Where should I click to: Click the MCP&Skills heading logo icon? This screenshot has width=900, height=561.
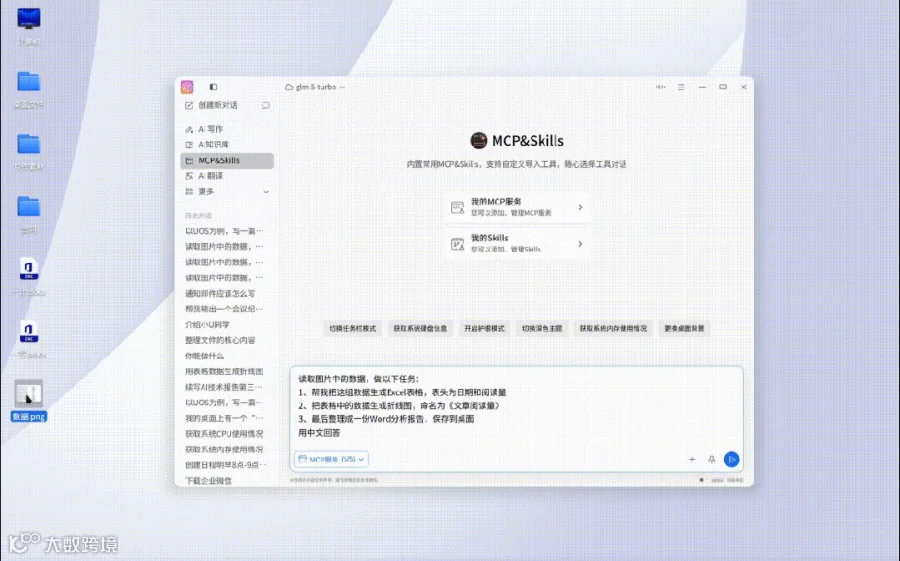coord(479,140)
